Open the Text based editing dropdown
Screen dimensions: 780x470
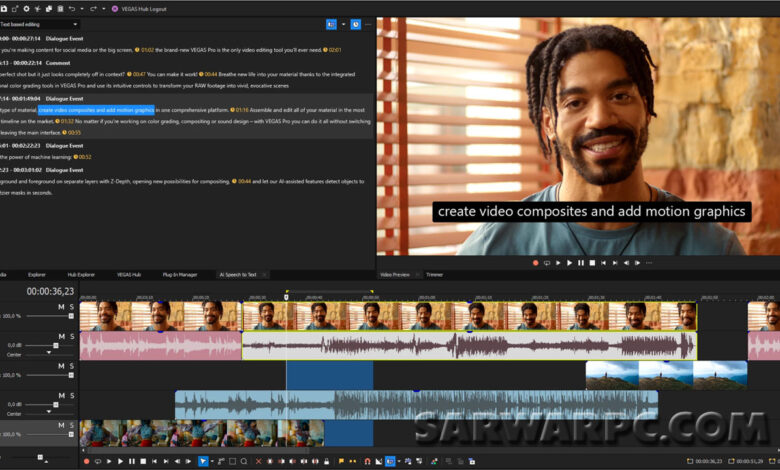(39, 24)
